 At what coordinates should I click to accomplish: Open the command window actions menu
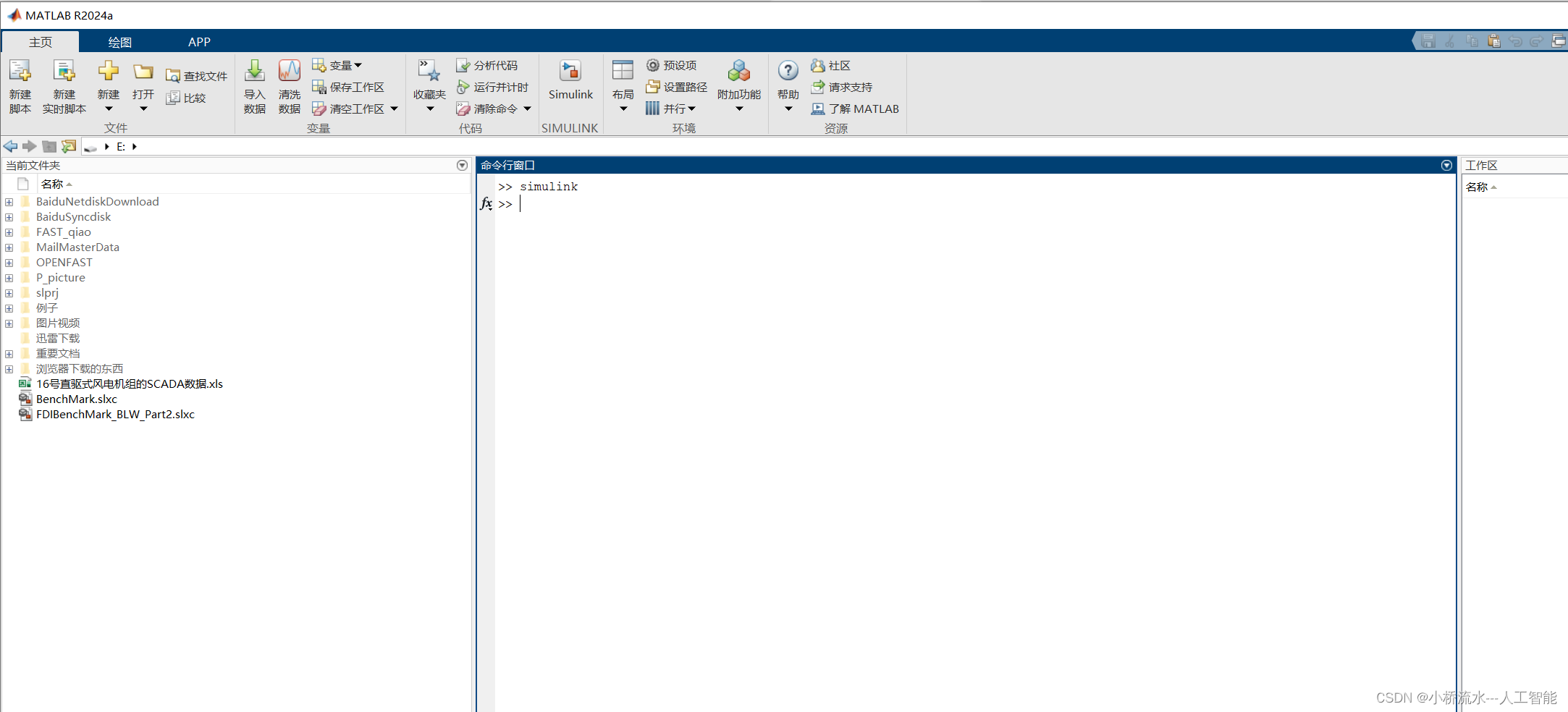click(x=1446, y=166)
